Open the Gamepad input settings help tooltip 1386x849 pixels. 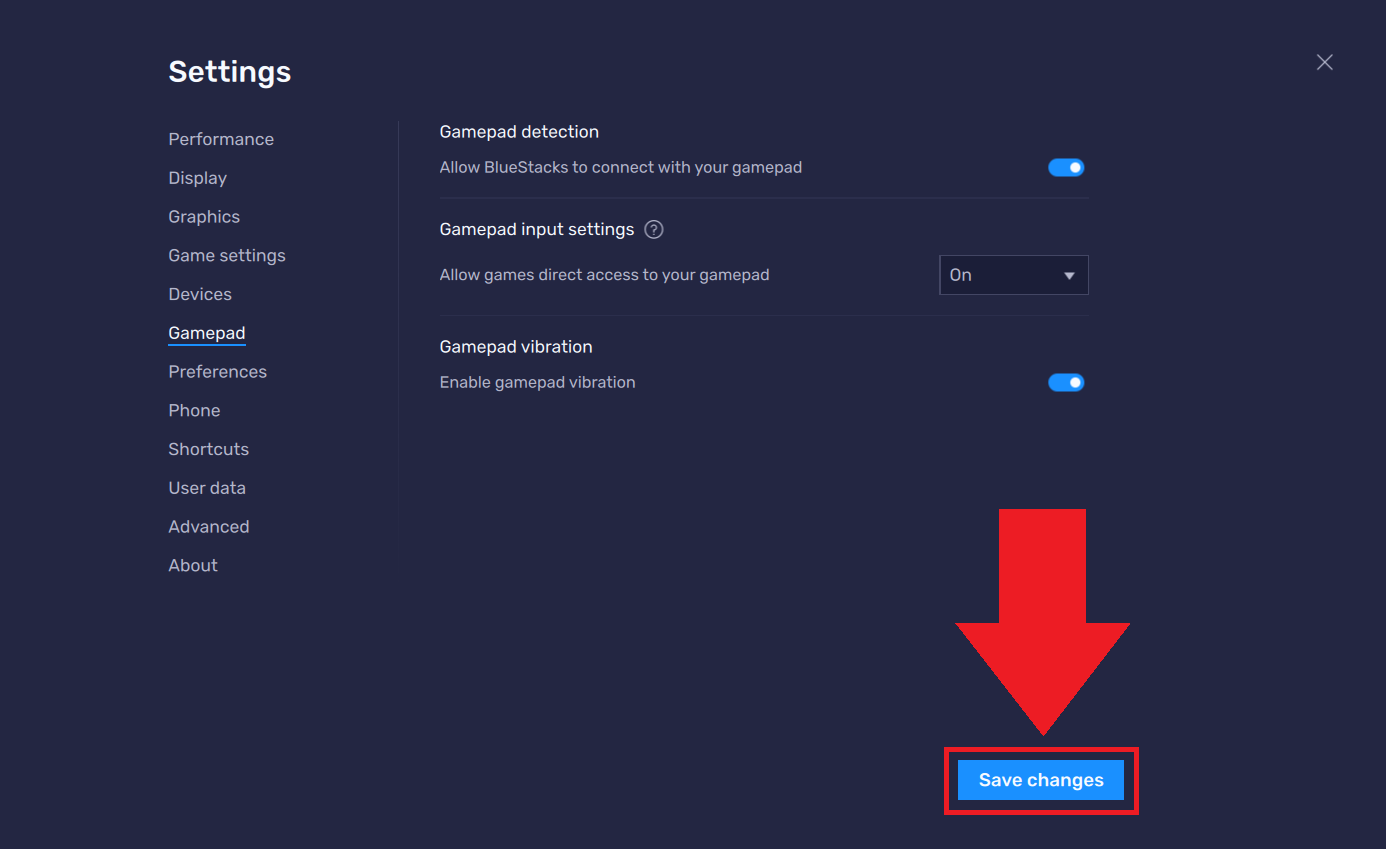tap(654, 229)
